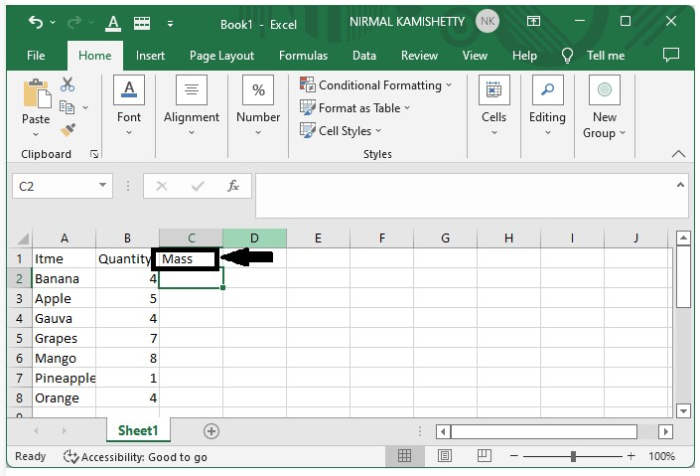Select the cell containing Pineapple

coord(64,378)
